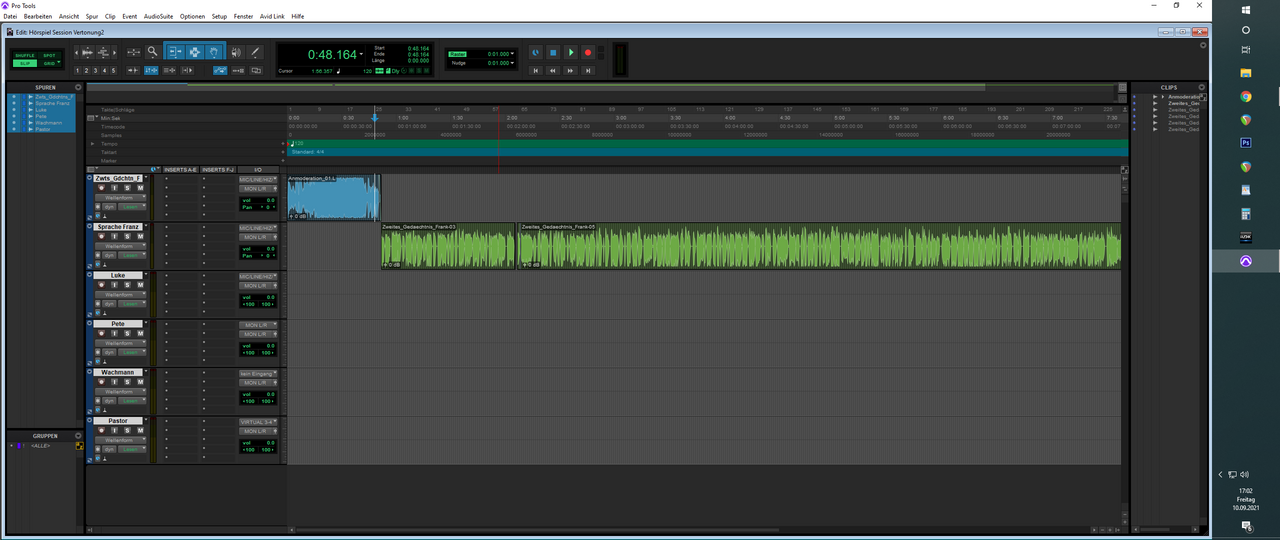The image size is (1280, 540).
Task: Open the Spur menu
Action: [92, 17]
